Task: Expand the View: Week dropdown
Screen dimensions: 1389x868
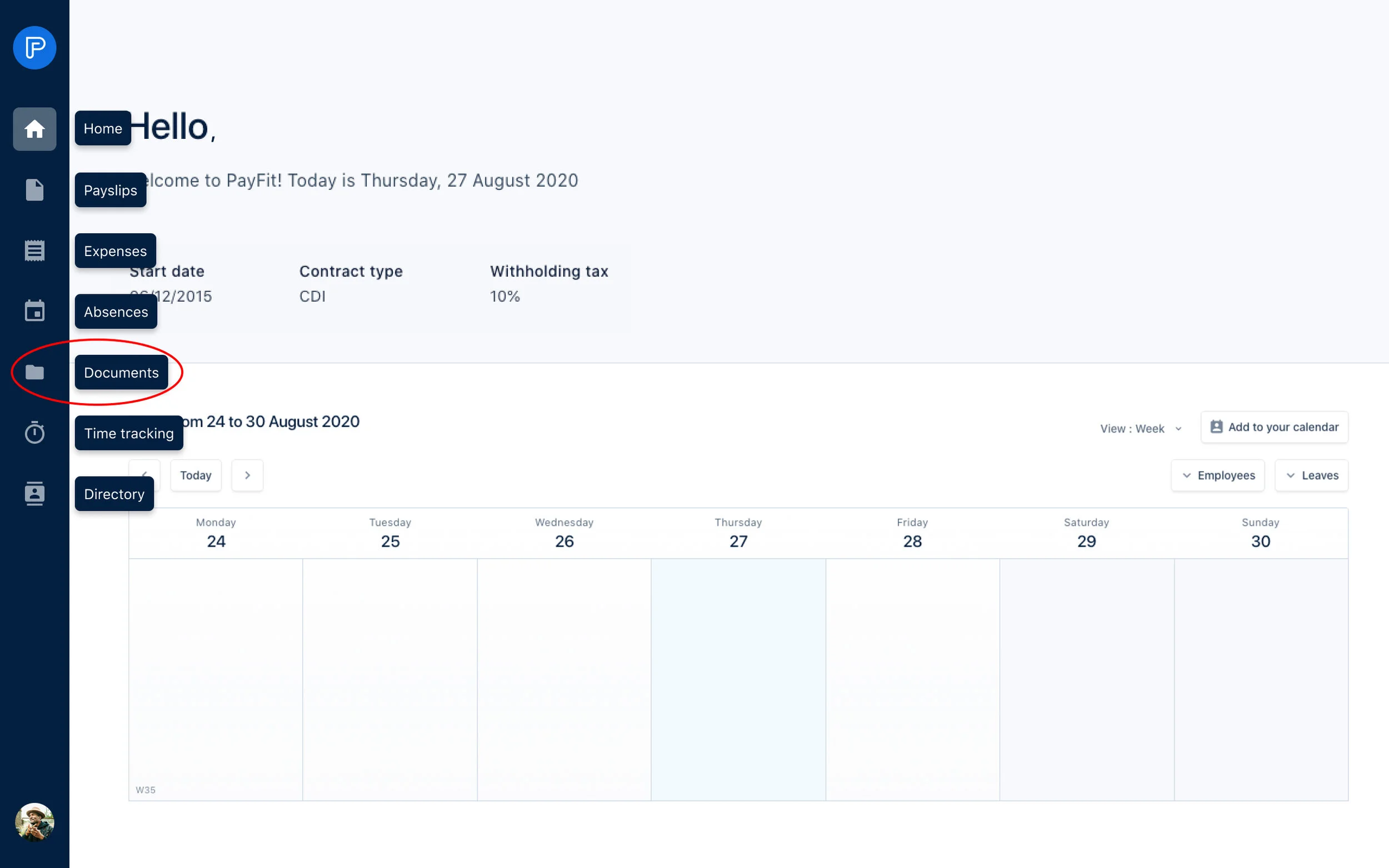Action: click(x=1141, y=429)
